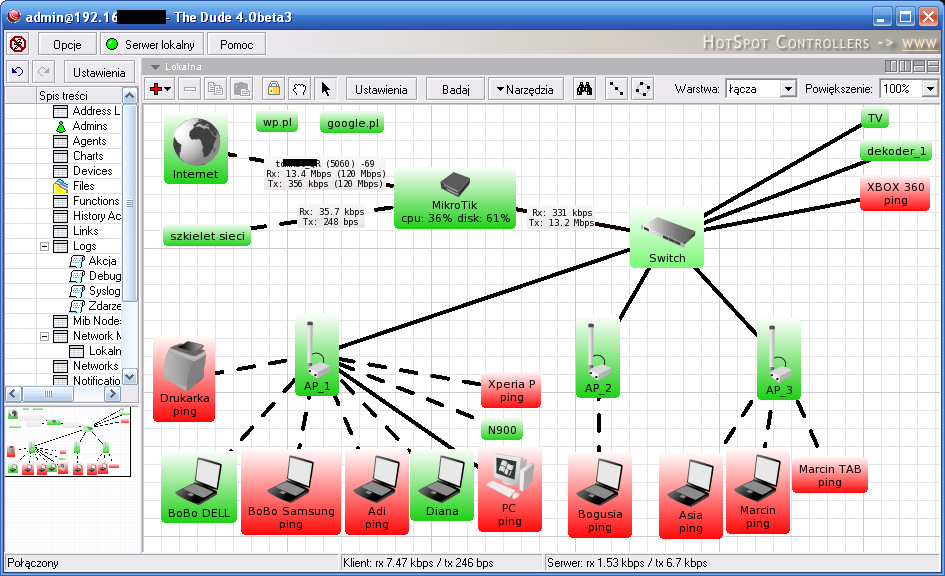Click the Serwer lokalny button
The height and width of the screenshot is (576, 945).
tap(151, 44)
